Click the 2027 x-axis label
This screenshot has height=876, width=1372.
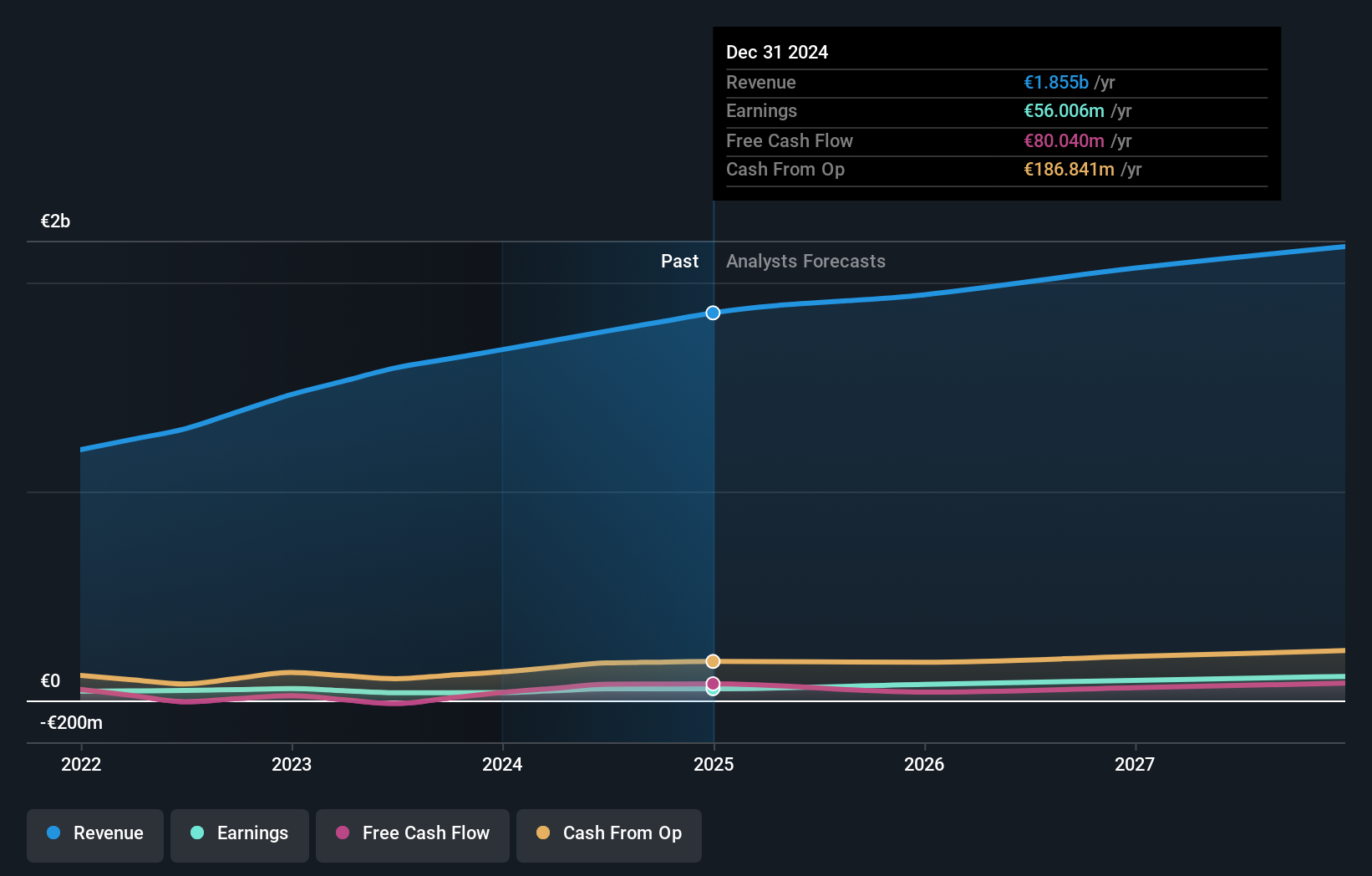click(1135, 764)
